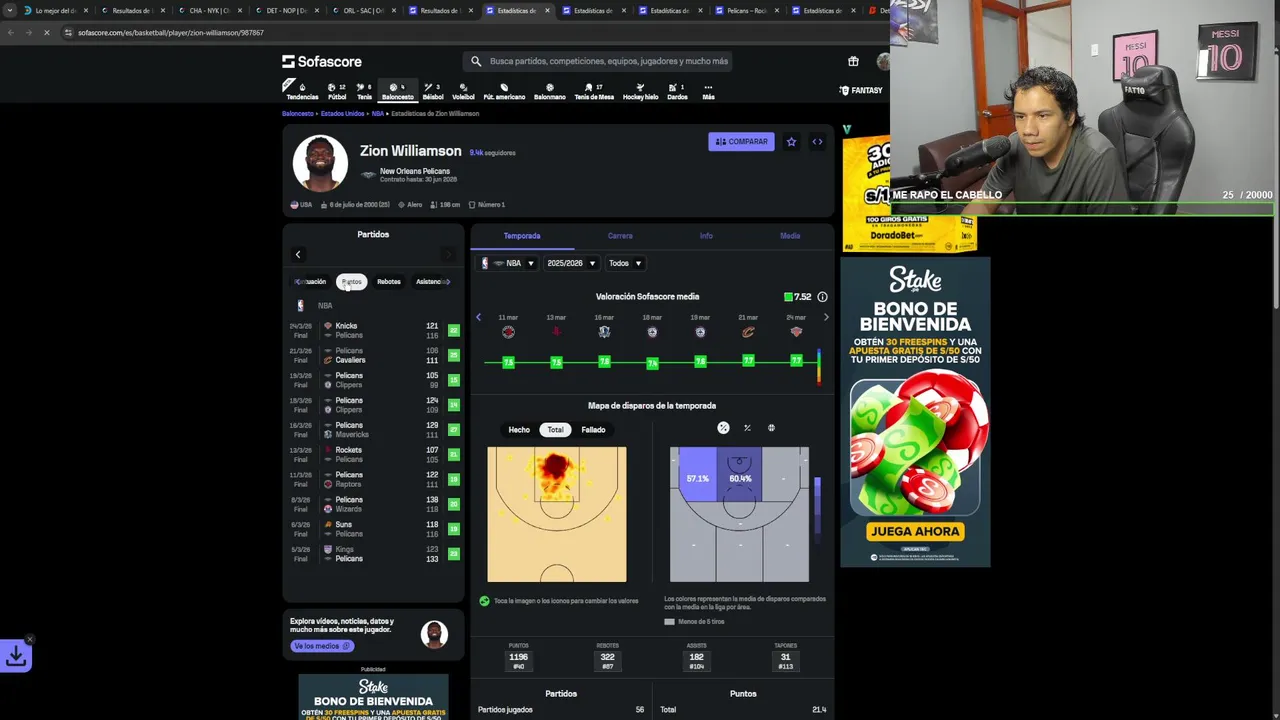Image resolution: width=1280 pixels, height=720 pixels.
Task: Open the Tenis sports section
Action: click(x=364, y=91)
